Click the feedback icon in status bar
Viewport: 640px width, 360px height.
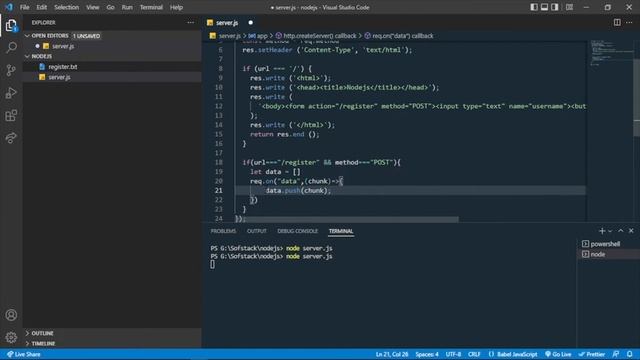pyautogui.click(x=616, y=354)
